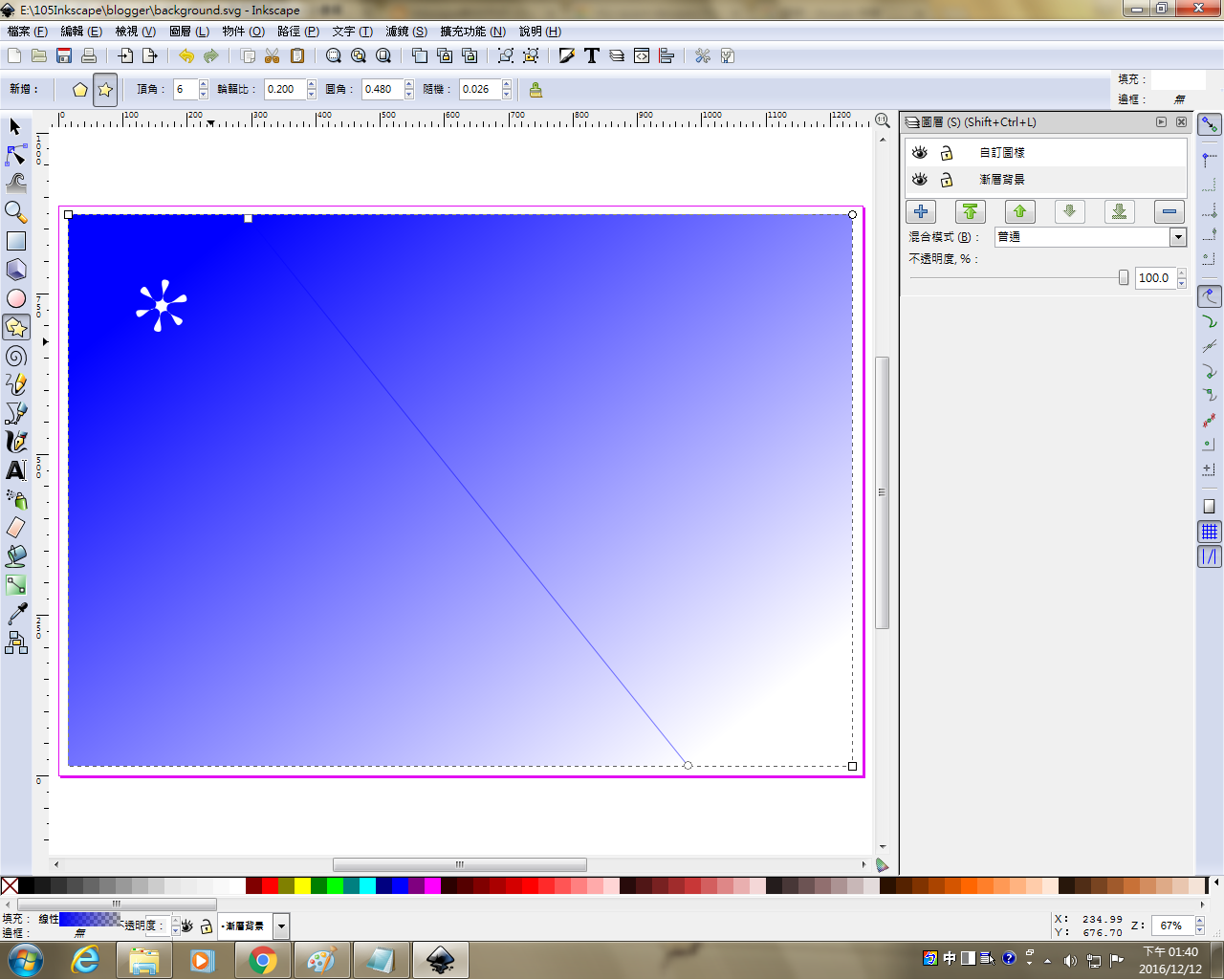The image size is (1224, 980).
Task: Choose the connector diagram tool
Action: [15, 642]
